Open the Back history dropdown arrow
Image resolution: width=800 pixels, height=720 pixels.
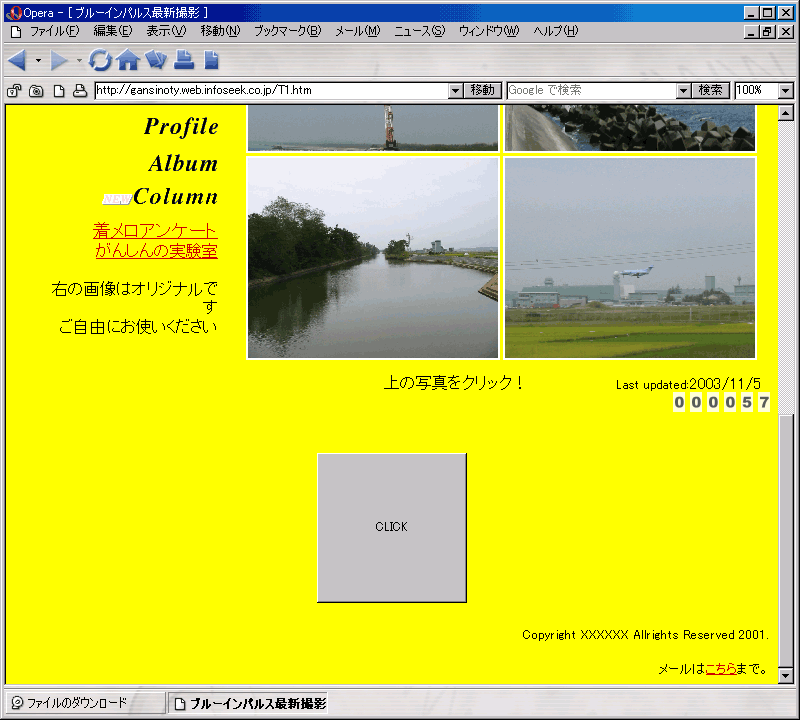[38, 60]
